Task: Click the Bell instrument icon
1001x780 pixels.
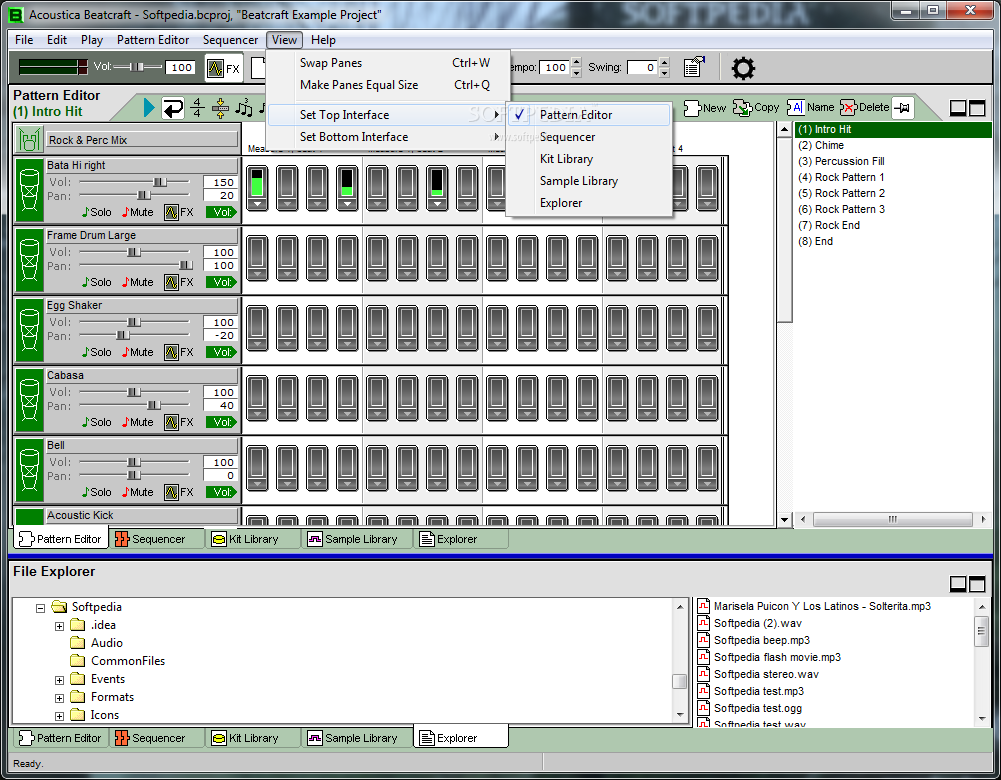Action: pos(29,470)
